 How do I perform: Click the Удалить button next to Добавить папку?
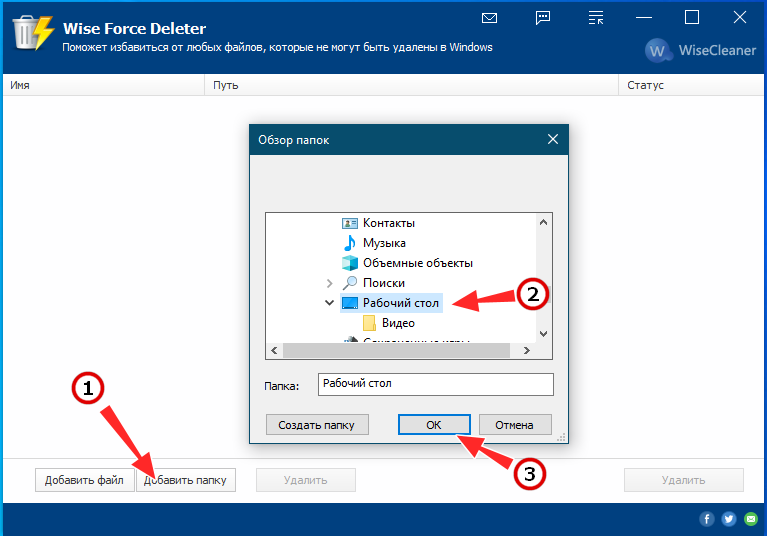(x=306, y=480)
